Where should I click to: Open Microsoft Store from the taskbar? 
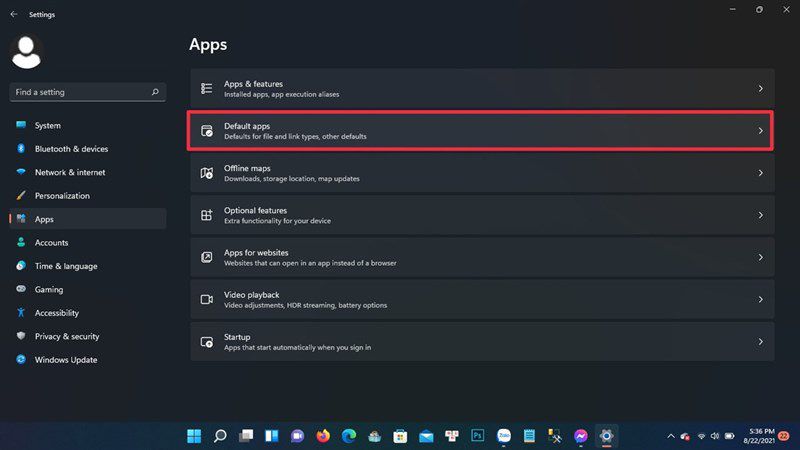(401, 436)
